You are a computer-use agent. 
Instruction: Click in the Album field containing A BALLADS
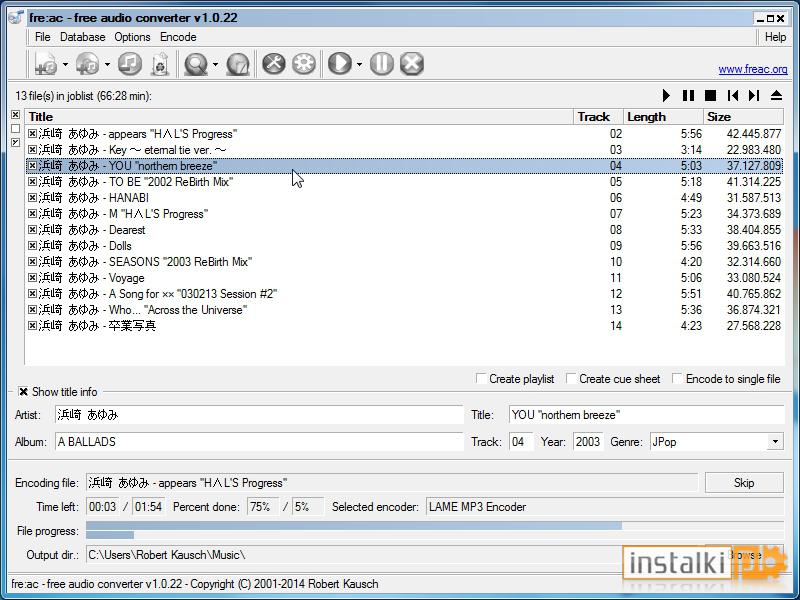pyautogui.click(x=259, y=442)
